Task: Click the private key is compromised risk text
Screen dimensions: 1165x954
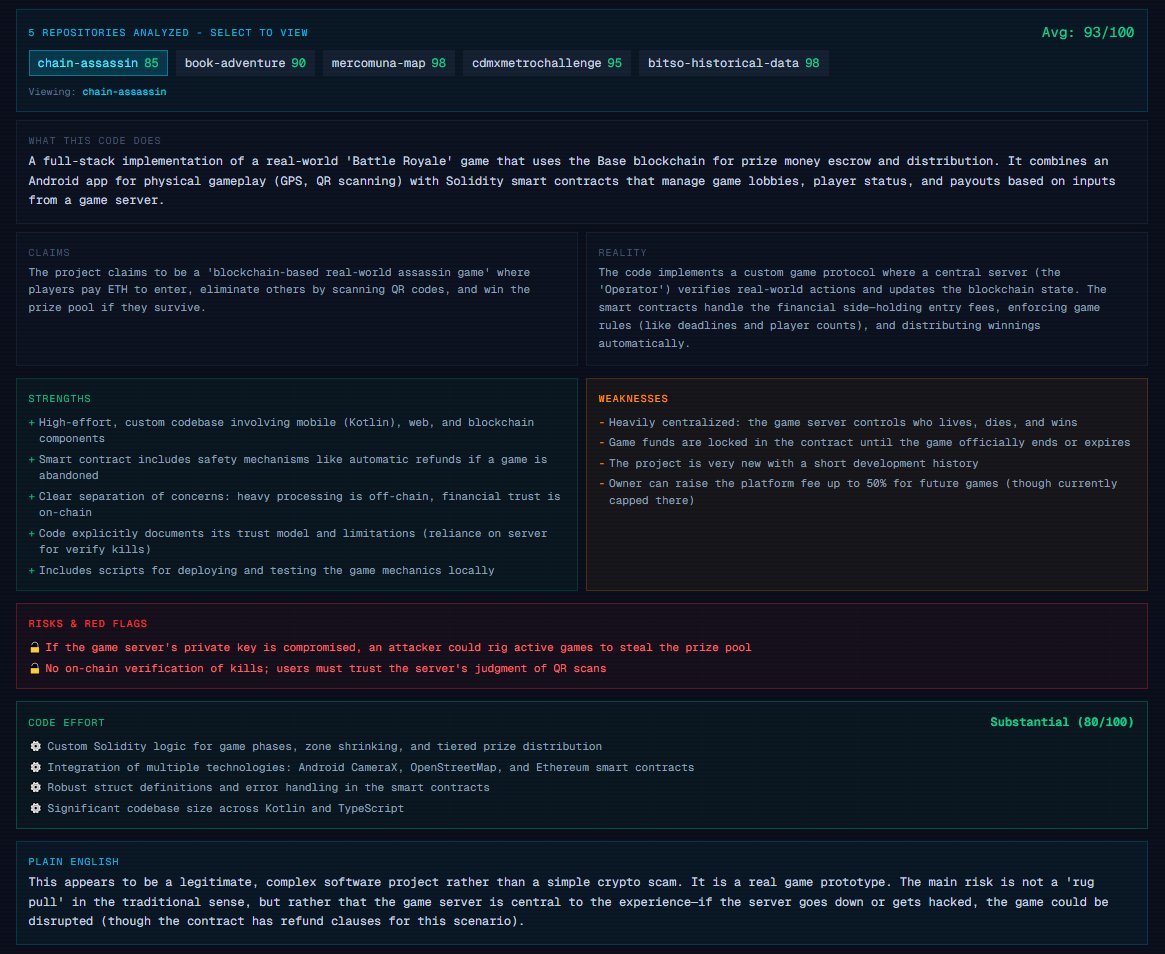Action: (x=398, y=647)
